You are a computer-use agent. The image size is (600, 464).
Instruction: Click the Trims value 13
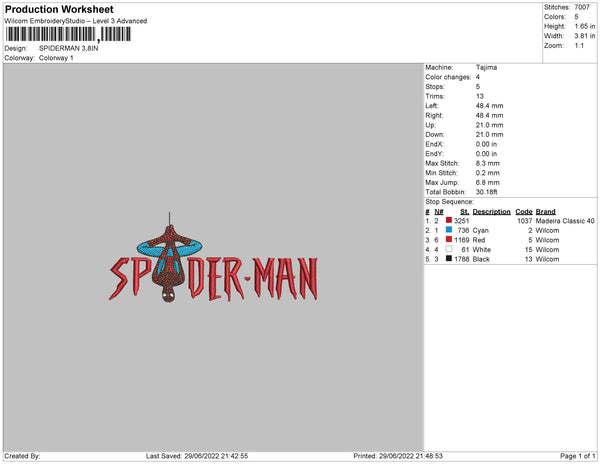tap(480, 96)
